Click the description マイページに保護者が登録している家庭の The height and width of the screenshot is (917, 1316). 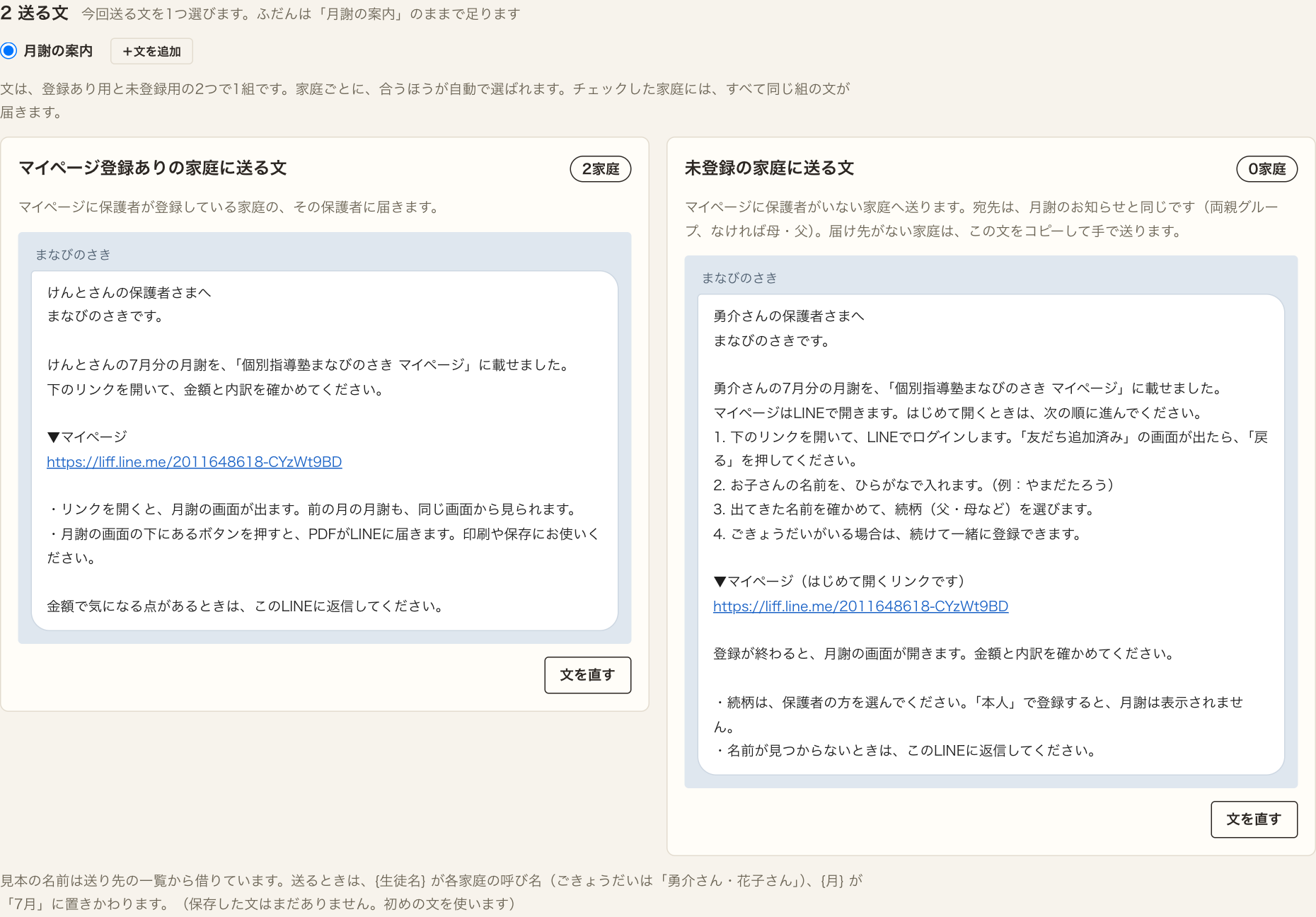coord(229,207)
